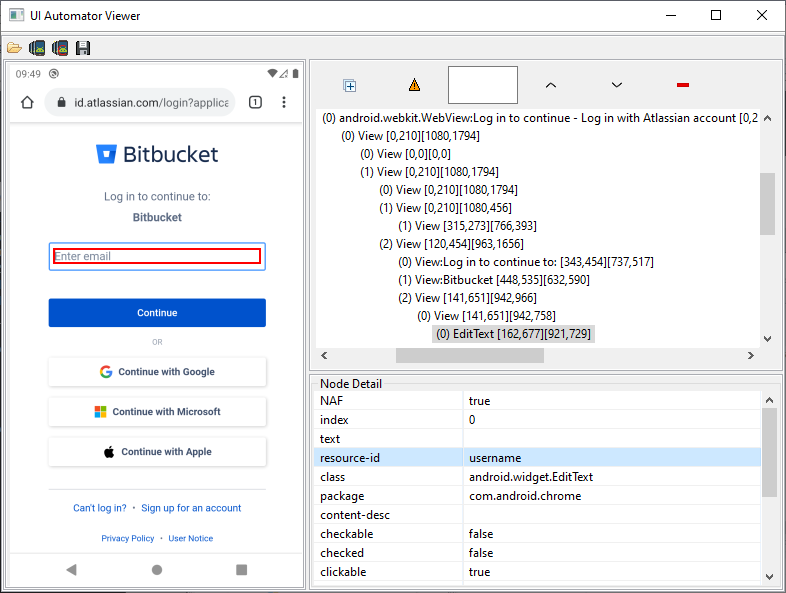Click tree panel scroll-left arrow
This screenshot has width=786, height=593.
coord(324,355)
